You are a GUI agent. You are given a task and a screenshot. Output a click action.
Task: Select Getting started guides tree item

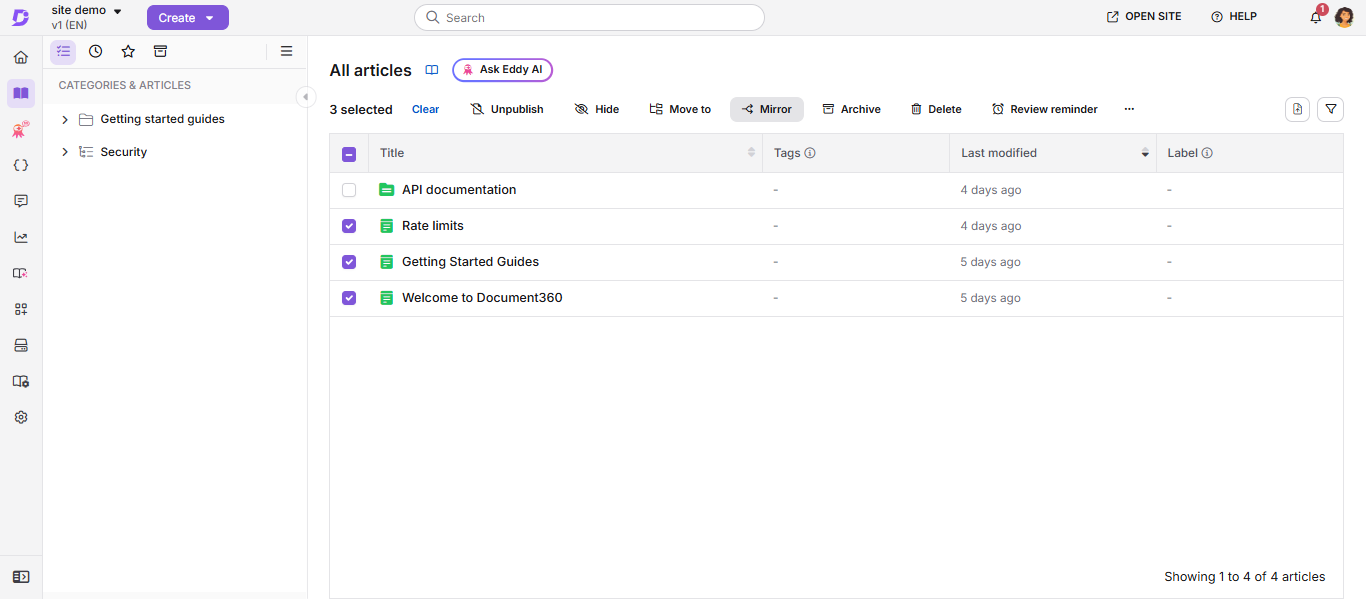point(162,119)
